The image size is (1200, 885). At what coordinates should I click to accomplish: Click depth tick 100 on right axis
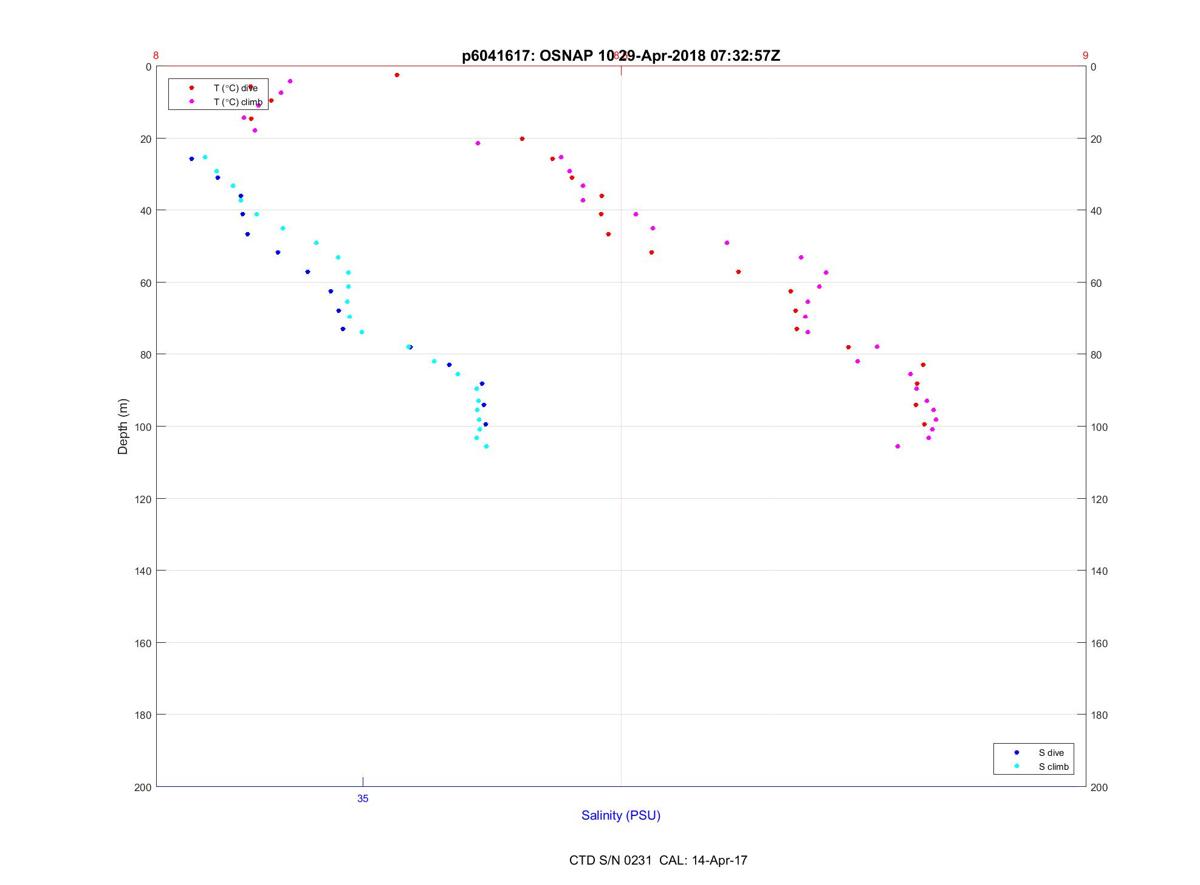(x=1100, y=427)
